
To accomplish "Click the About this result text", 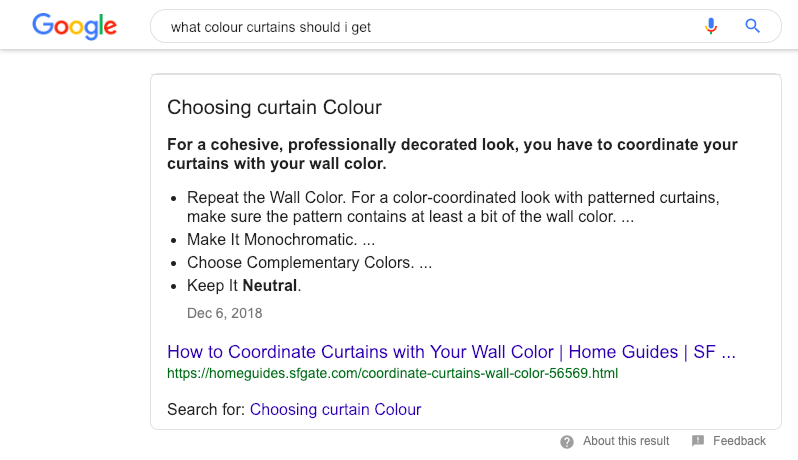I will (626, 441).
